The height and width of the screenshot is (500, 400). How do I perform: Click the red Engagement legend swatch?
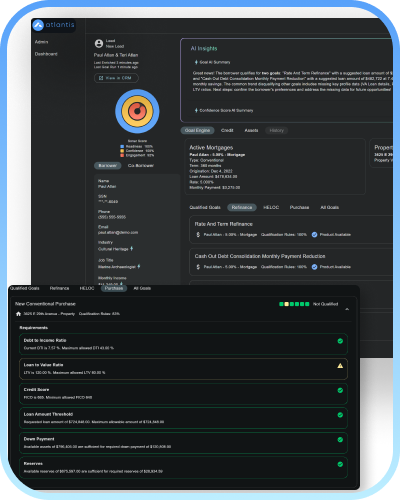(x=122, y=155)
